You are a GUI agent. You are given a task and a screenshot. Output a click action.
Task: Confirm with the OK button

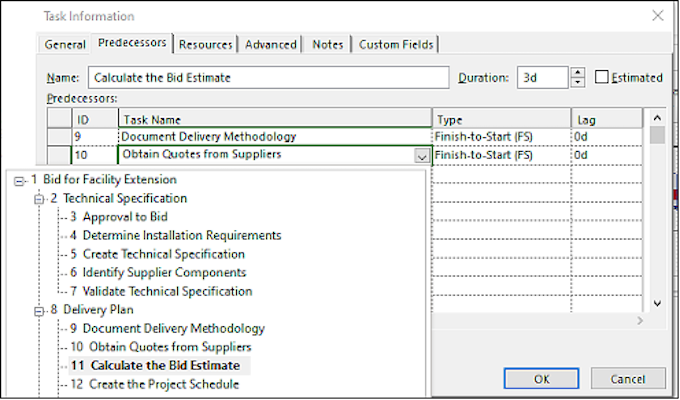click(542, 379)
